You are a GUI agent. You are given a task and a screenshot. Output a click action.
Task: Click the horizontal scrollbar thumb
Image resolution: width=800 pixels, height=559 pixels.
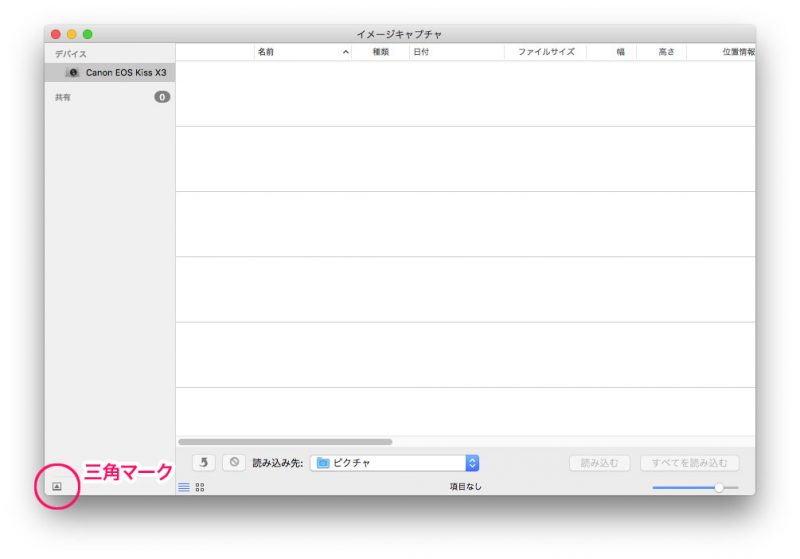click(x=285, y=442)
